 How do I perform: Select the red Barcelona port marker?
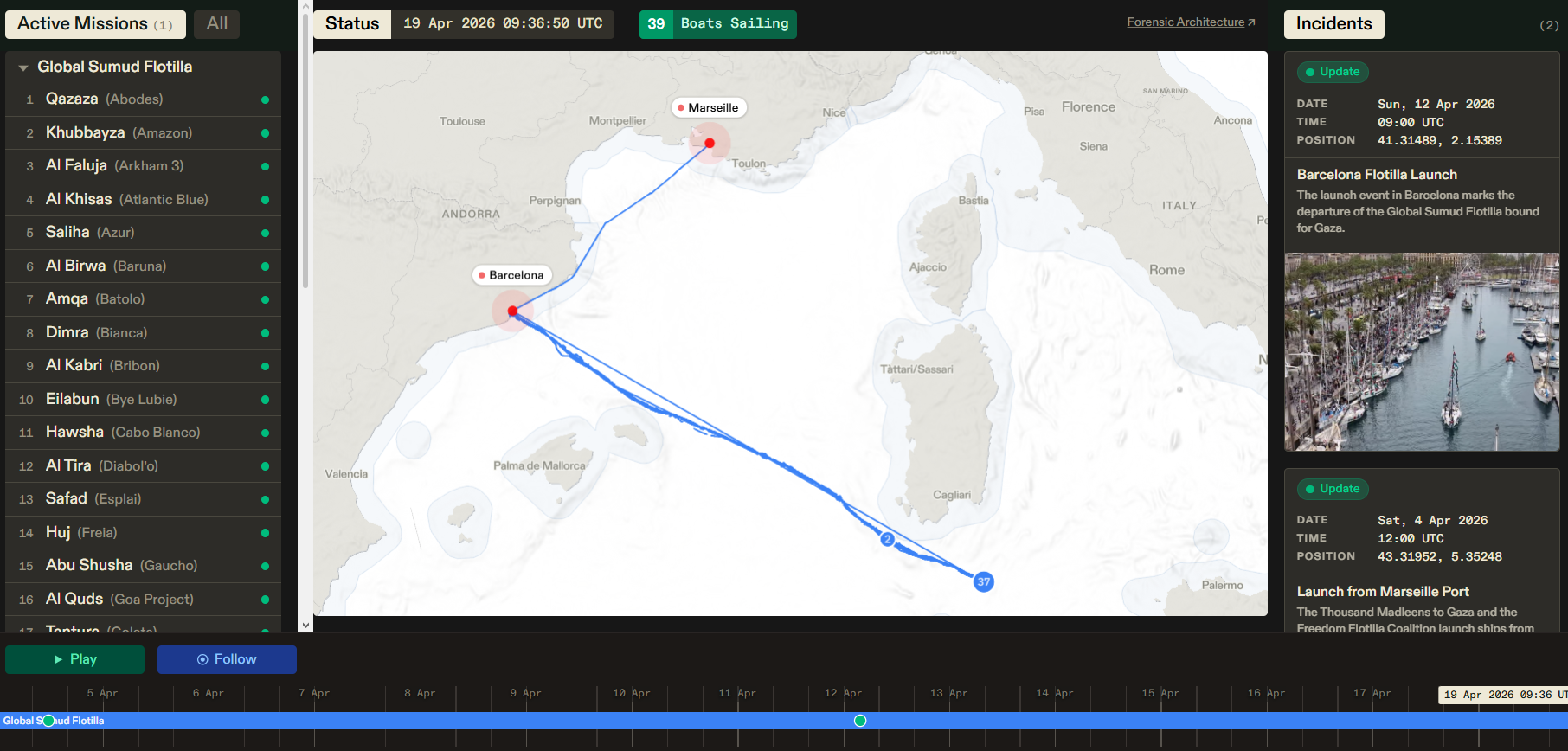coord(513,311)
